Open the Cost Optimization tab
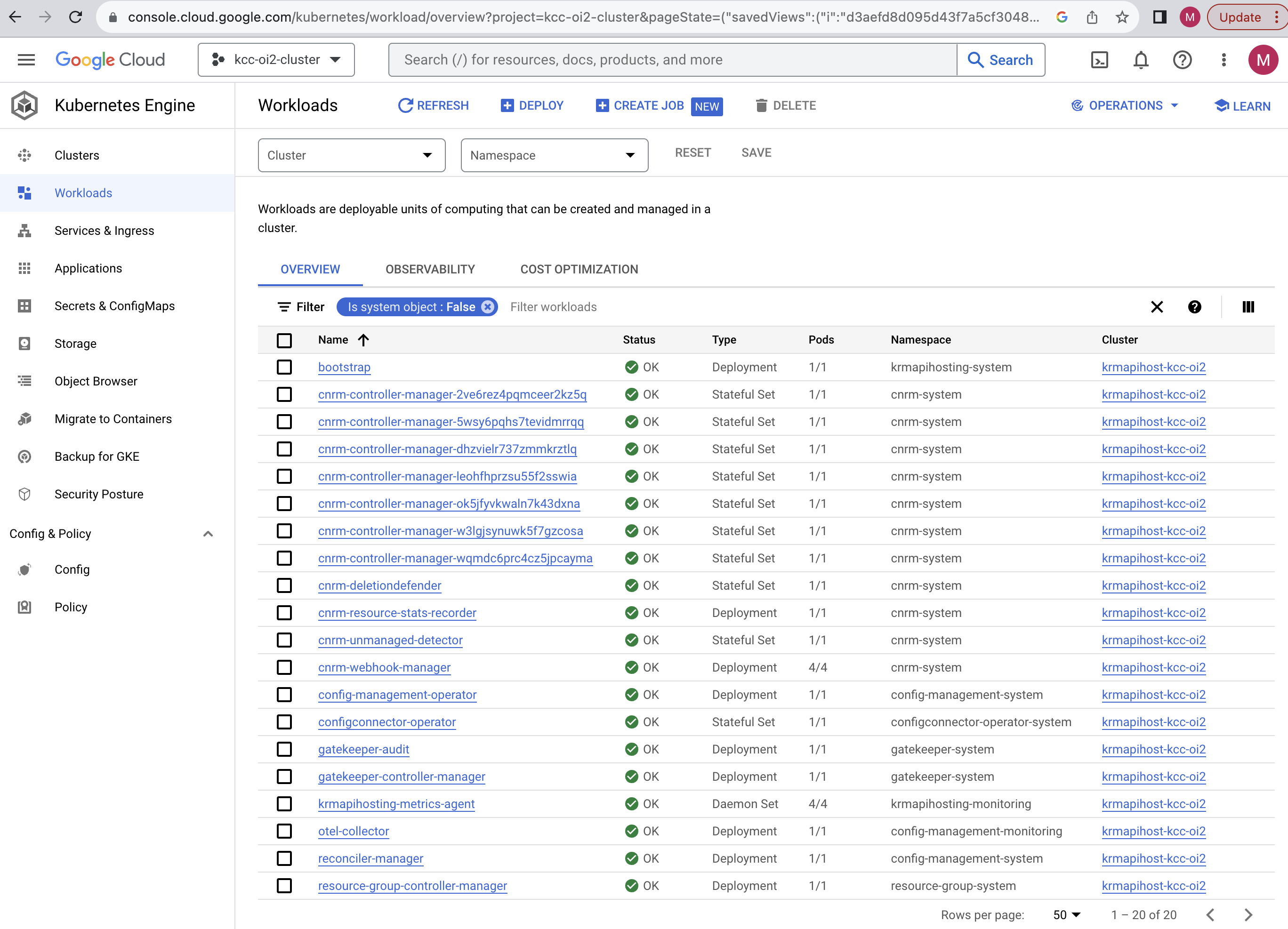Viewport: 1288px width, 929px height. pos(579,269)
